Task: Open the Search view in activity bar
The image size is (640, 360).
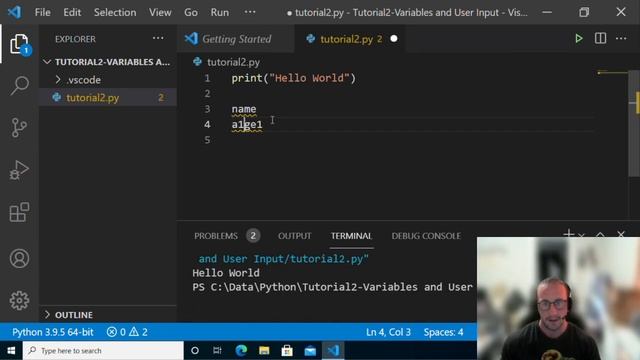Action: (19, 86)
